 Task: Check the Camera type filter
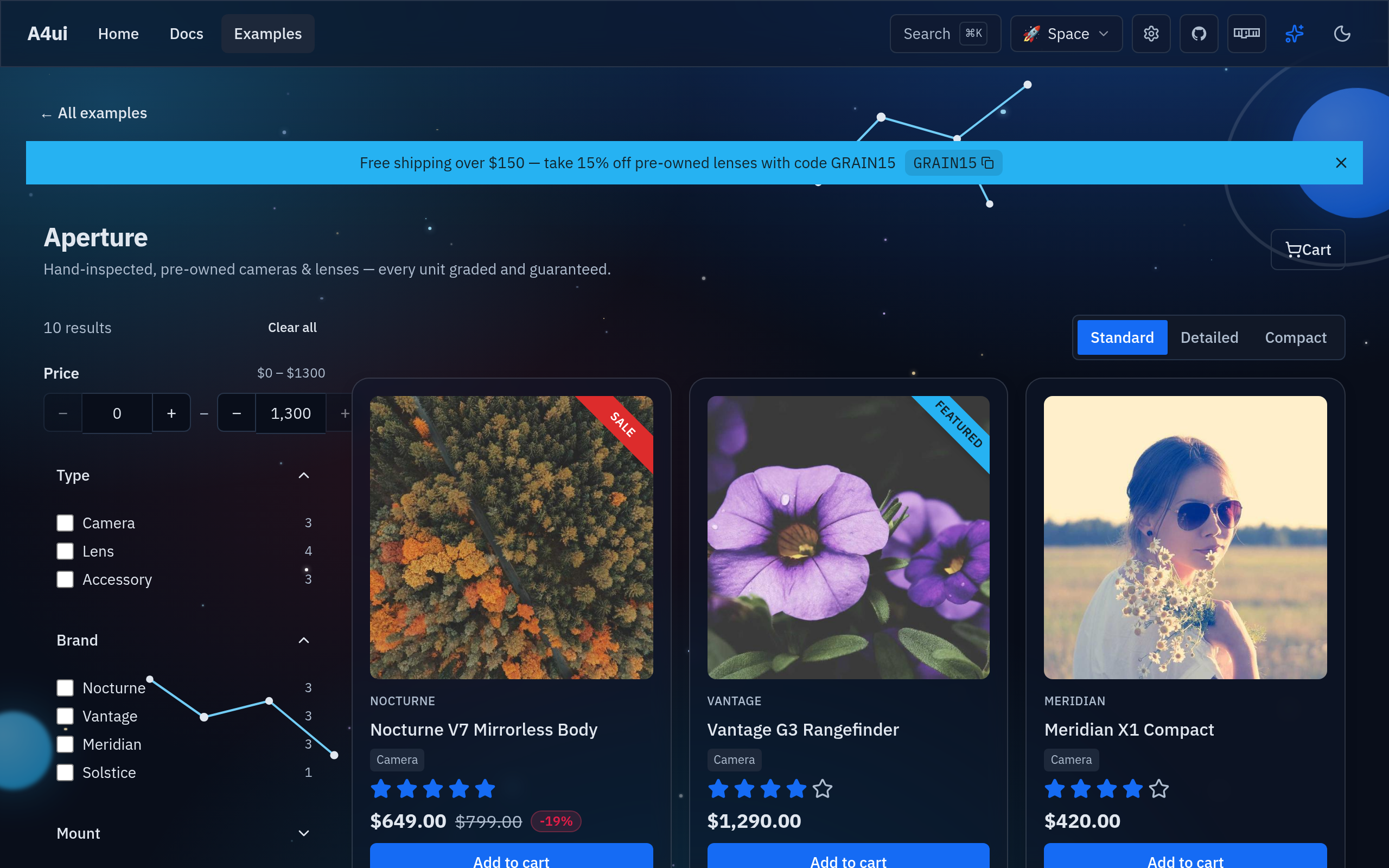tap(65, 523)
